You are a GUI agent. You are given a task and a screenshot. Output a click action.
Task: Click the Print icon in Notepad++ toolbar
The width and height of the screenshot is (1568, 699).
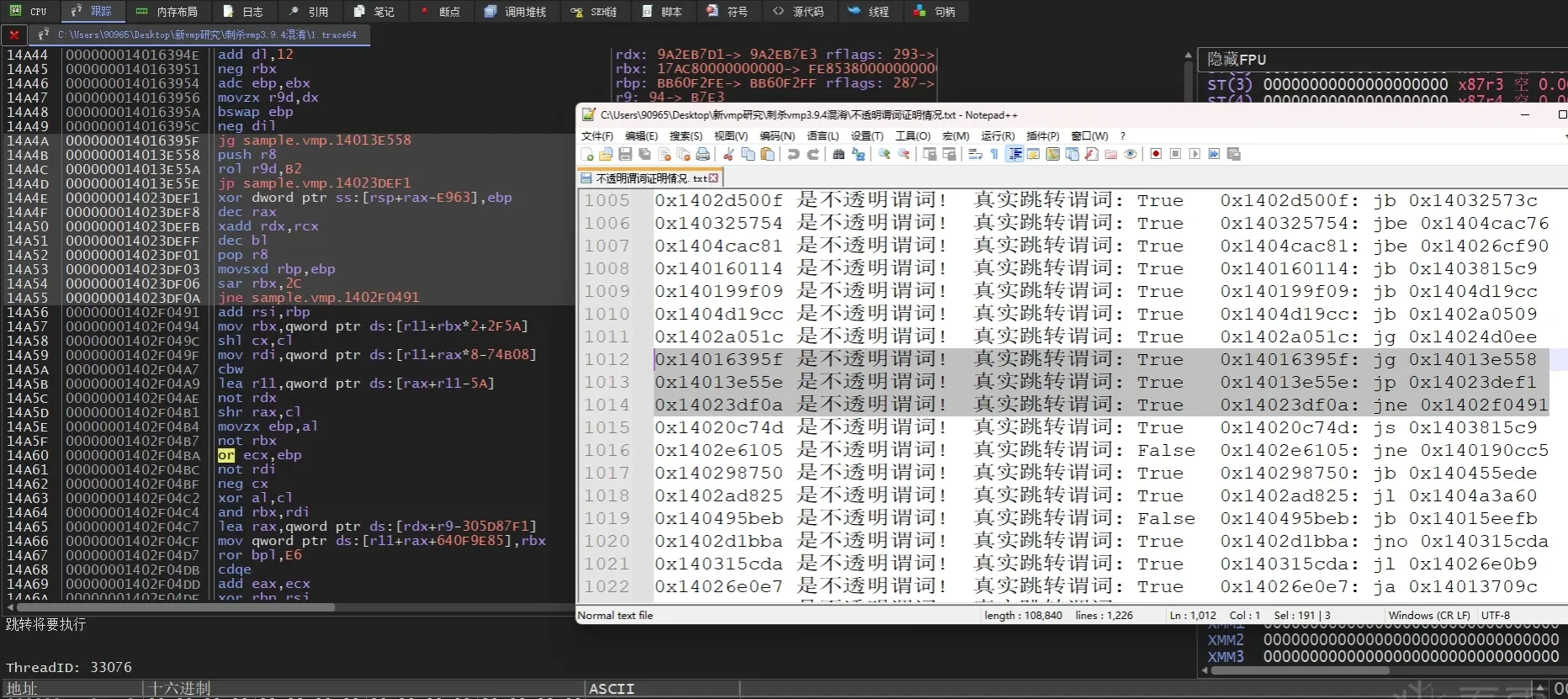702,154
